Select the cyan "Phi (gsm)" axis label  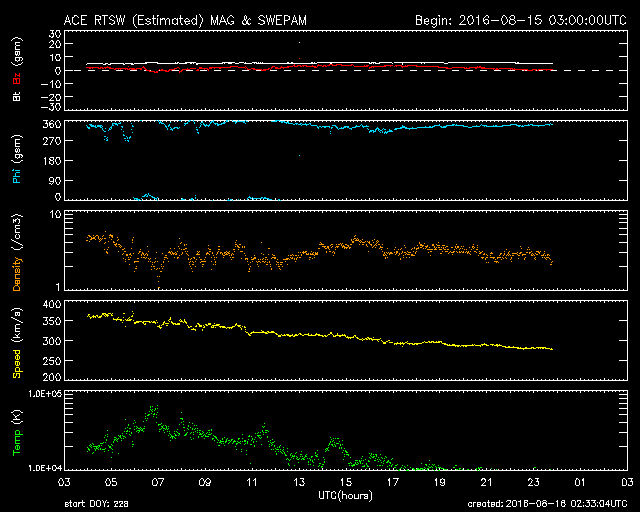click(x=17, y=159)
